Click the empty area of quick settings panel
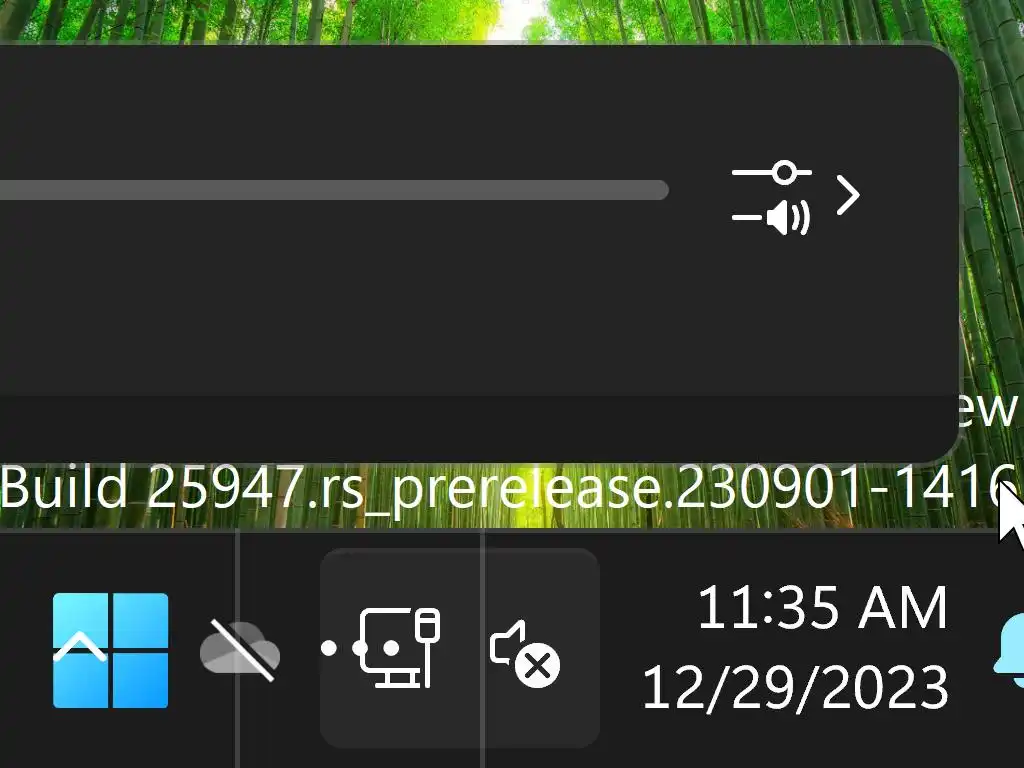Viewport: 1024px width, 768px height. click(457, 307)
